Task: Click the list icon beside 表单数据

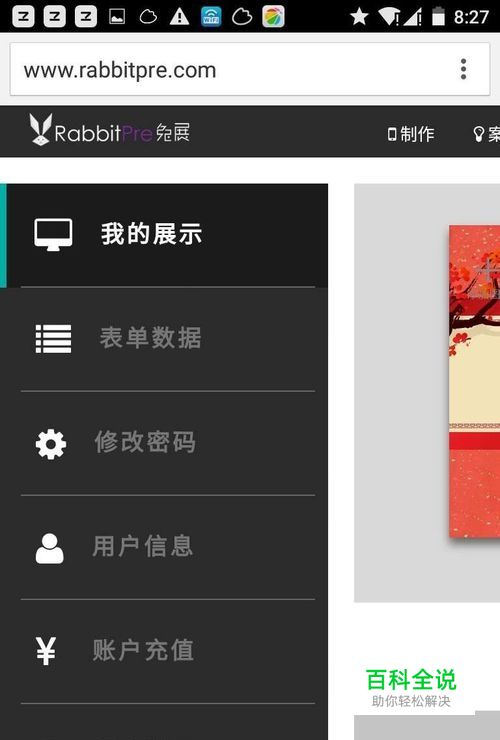Action: 53,339
